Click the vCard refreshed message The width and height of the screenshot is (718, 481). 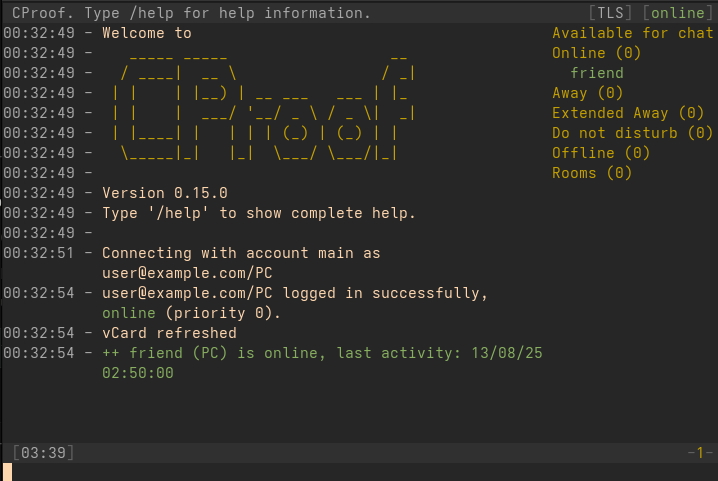coord(169,333)
